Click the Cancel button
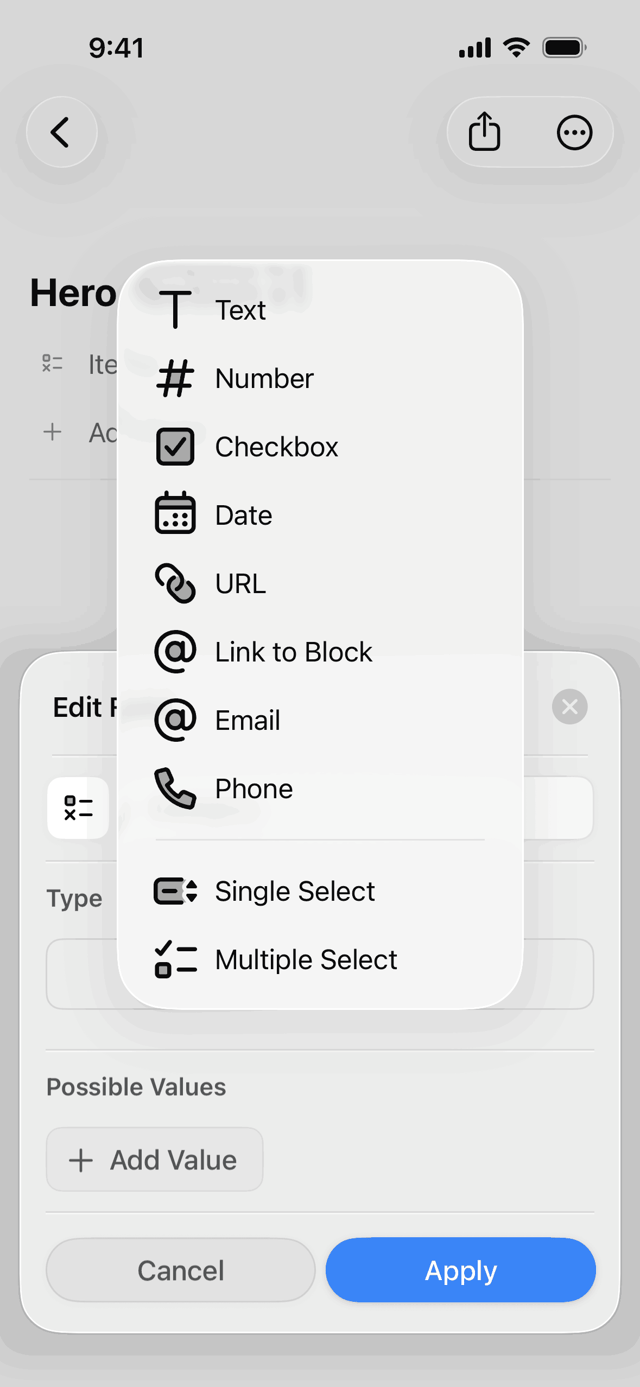This screenshot has width=640, height=1387. point(181,1270)
